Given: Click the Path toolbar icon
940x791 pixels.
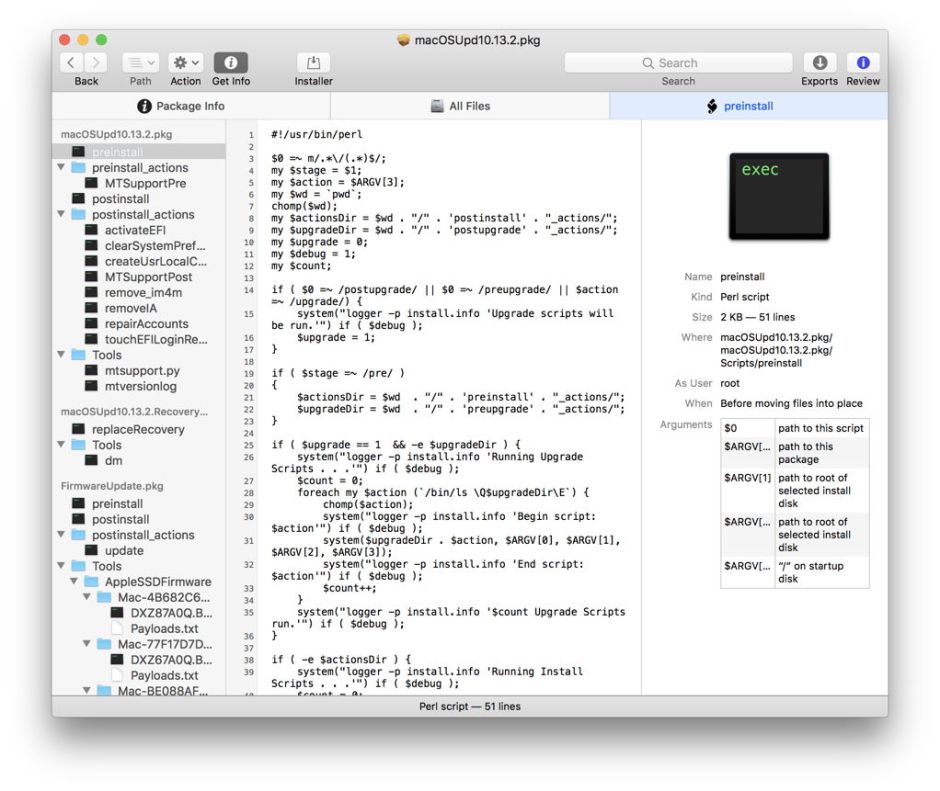Looking at the screenshot, I should pos(133,62).
